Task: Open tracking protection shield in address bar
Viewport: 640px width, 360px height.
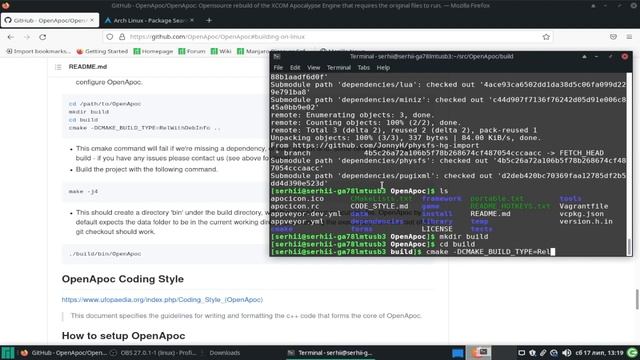Action: (x=109, y=37)
